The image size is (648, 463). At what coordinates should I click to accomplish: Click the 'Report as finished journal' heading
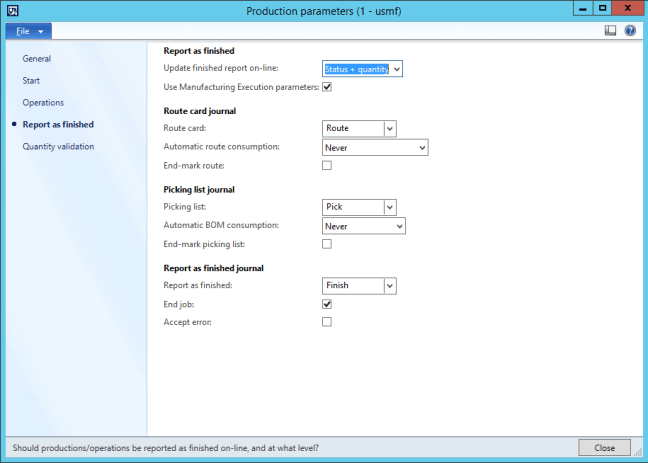[213, 268]
